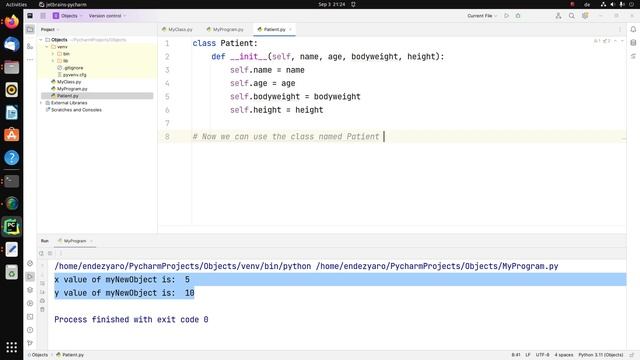Open Git version control tool window icon
Viewport: 640px width, 360px height.
pyautogui.click(x=30, y=343)
